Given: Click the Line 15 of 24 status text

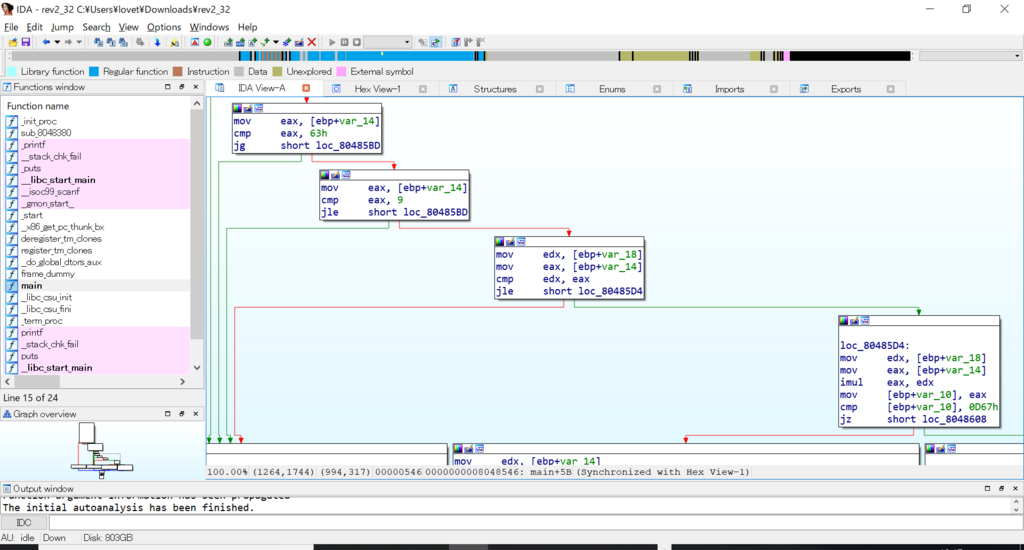Looking at the screenshot, I should [31, 397].
